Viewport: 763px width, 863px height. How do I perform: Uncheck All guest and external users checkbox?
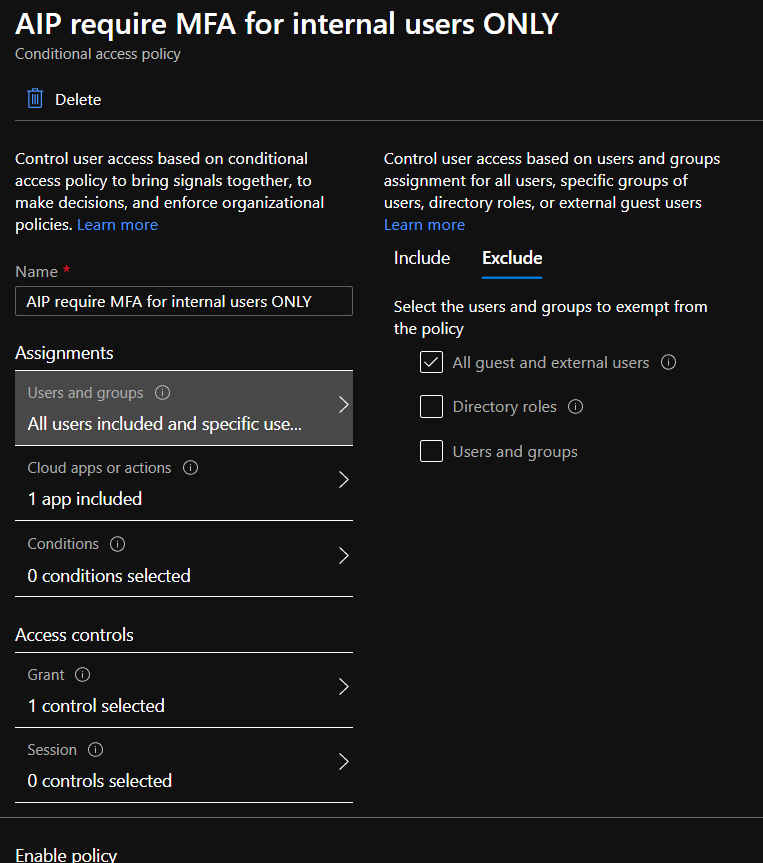[x=431, y=362]
